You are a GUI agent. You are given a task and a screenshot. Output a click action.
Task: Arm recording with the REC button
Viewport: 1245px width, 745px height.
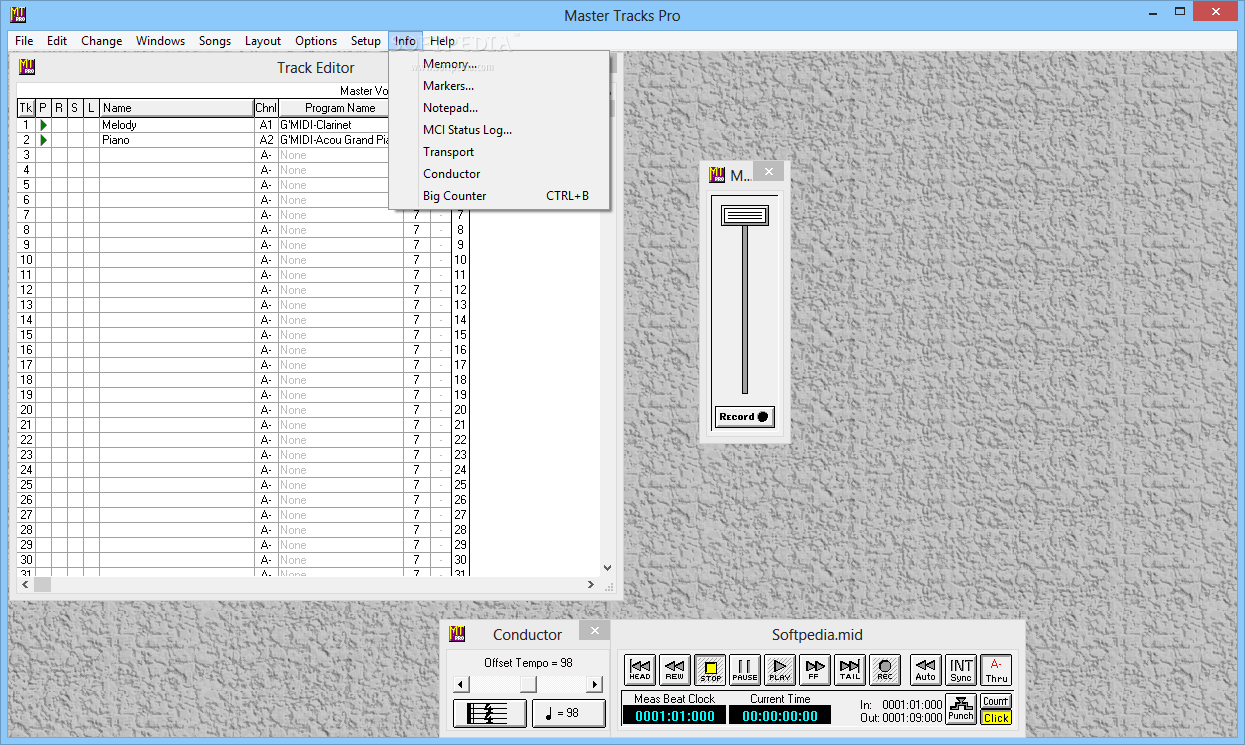click(x=885, y=670)
